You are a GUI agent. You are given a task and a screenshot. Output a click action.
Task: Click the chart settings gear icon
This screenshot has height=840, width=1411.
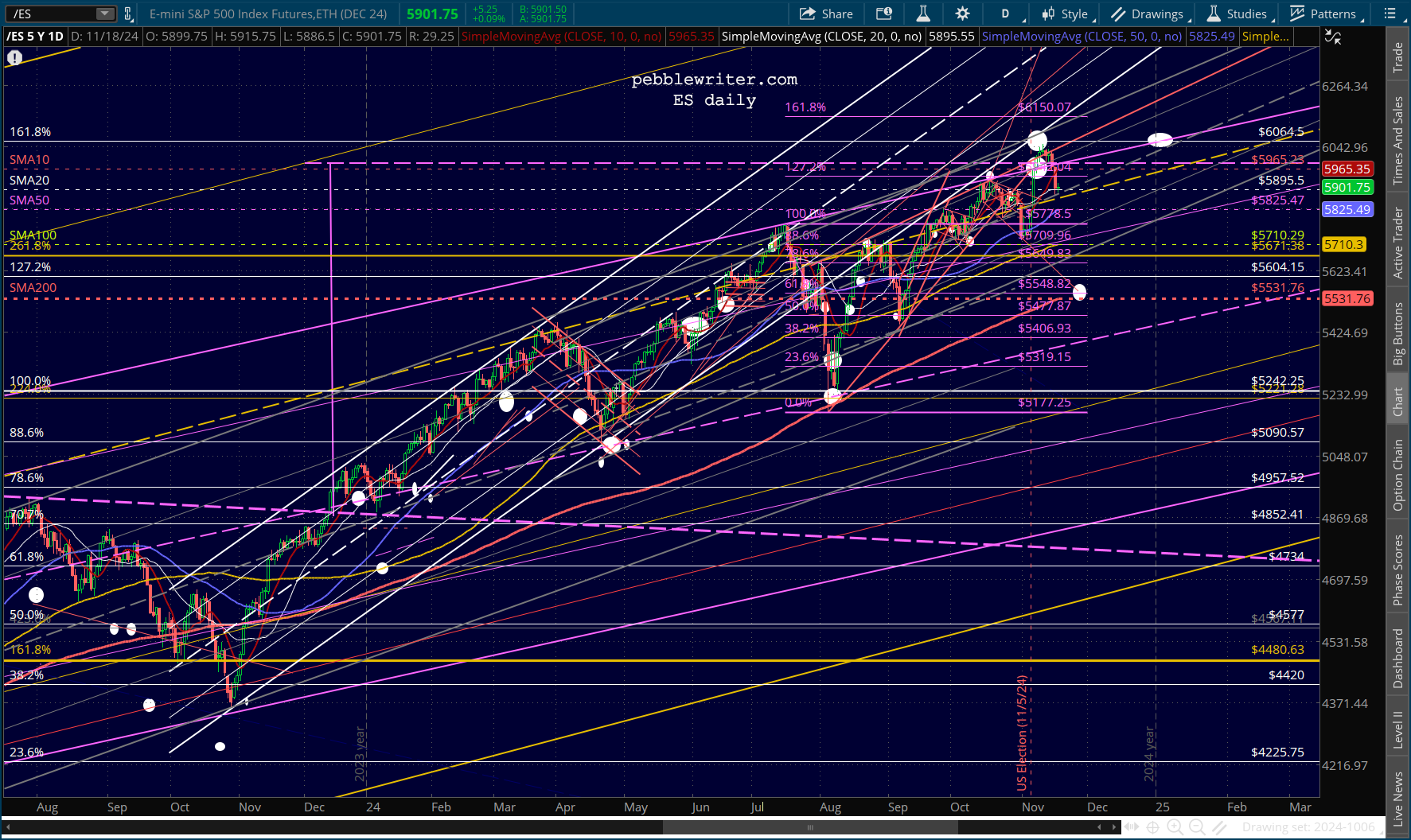tap(962, 14)
